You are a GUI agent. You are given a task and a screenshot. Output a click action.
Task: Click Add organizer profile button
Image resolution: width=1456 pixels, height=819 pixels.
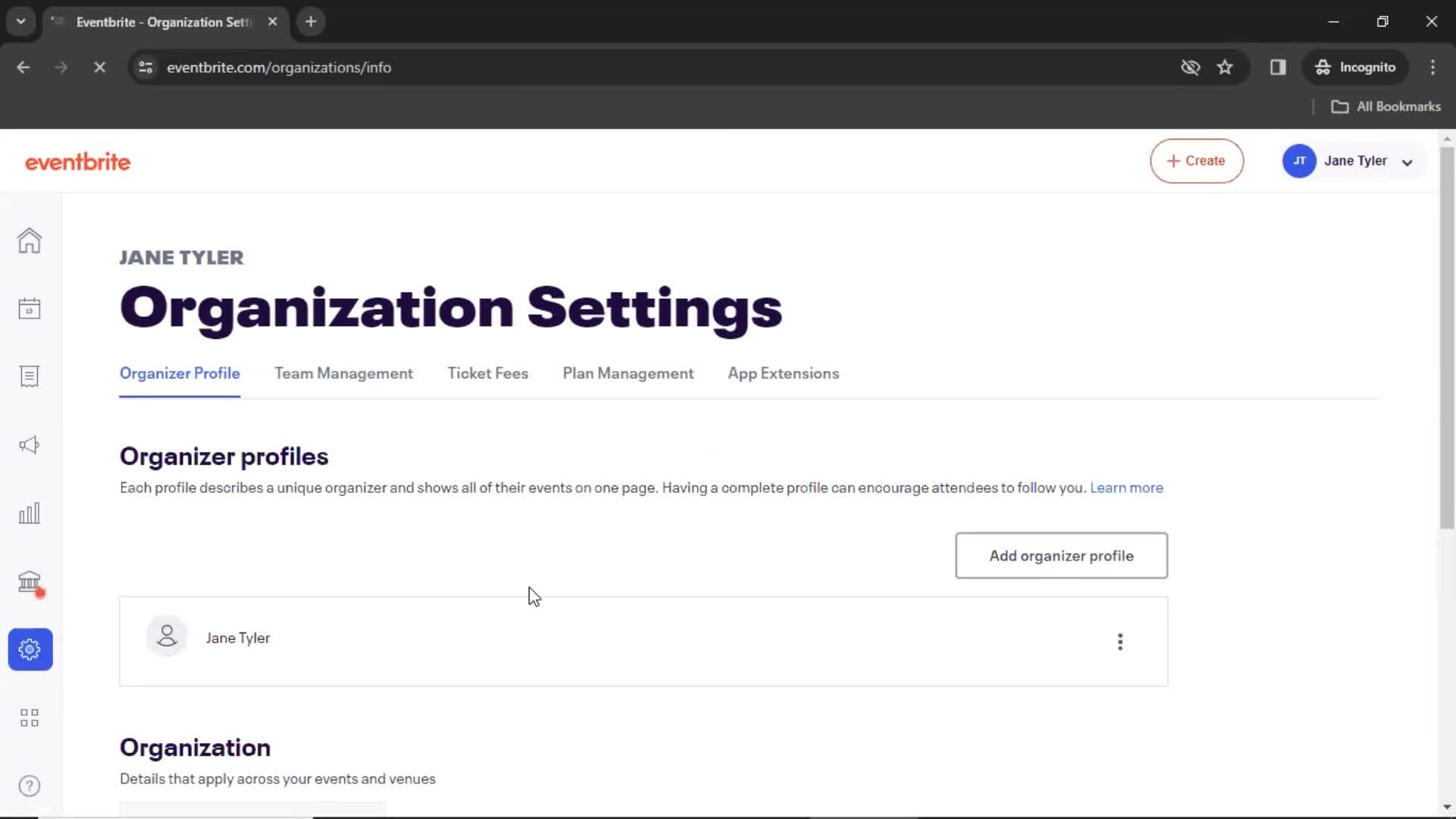click(x=1060, y=555)
